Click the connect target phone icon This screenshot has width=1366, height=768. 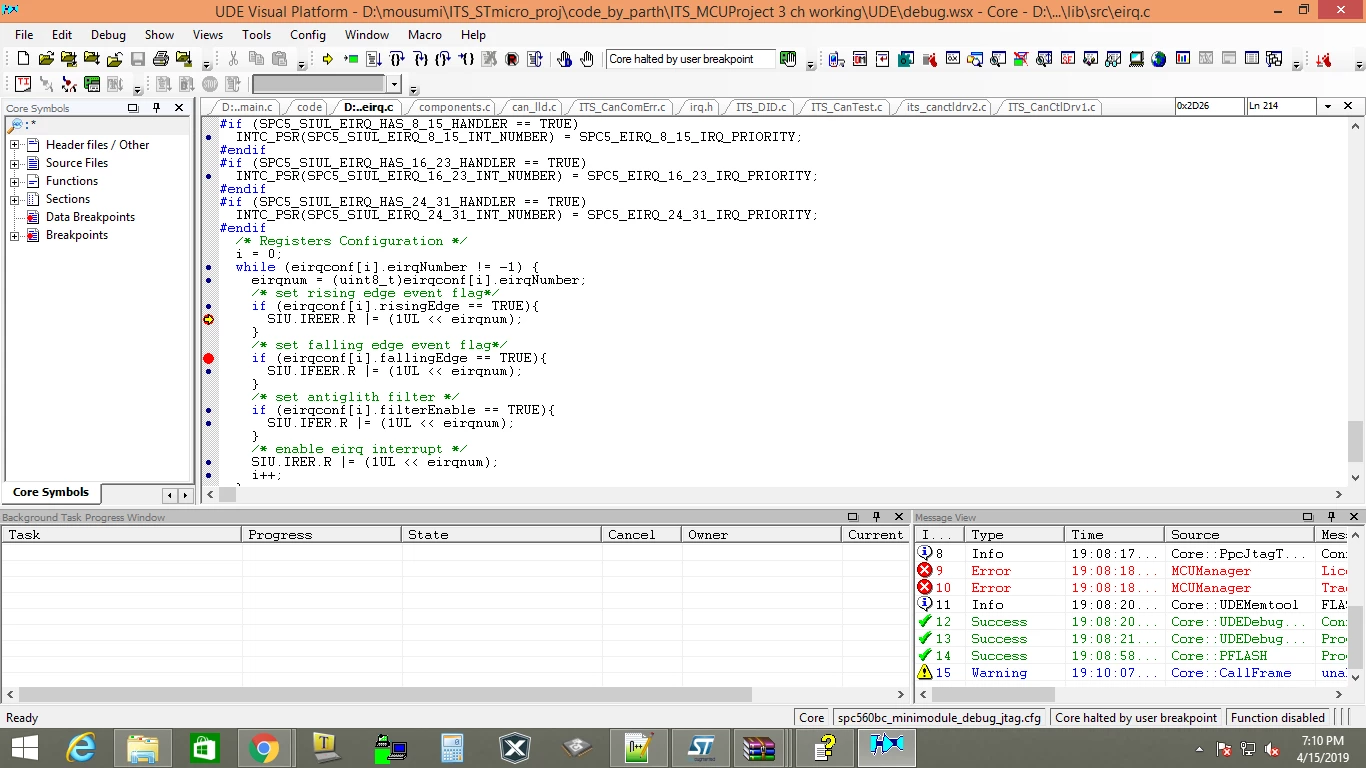point(837,59)
